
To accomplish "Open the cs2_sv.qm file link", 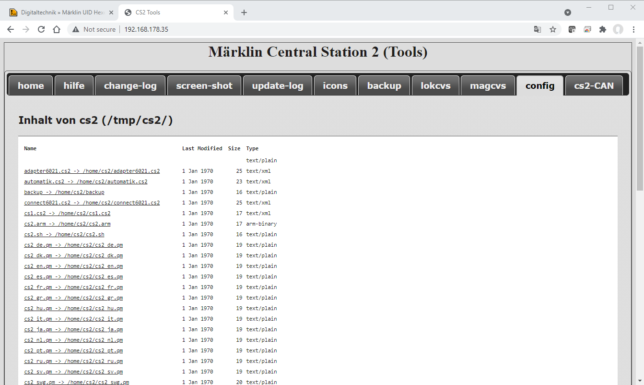I will pyautogui.click(x=73, y=372).
